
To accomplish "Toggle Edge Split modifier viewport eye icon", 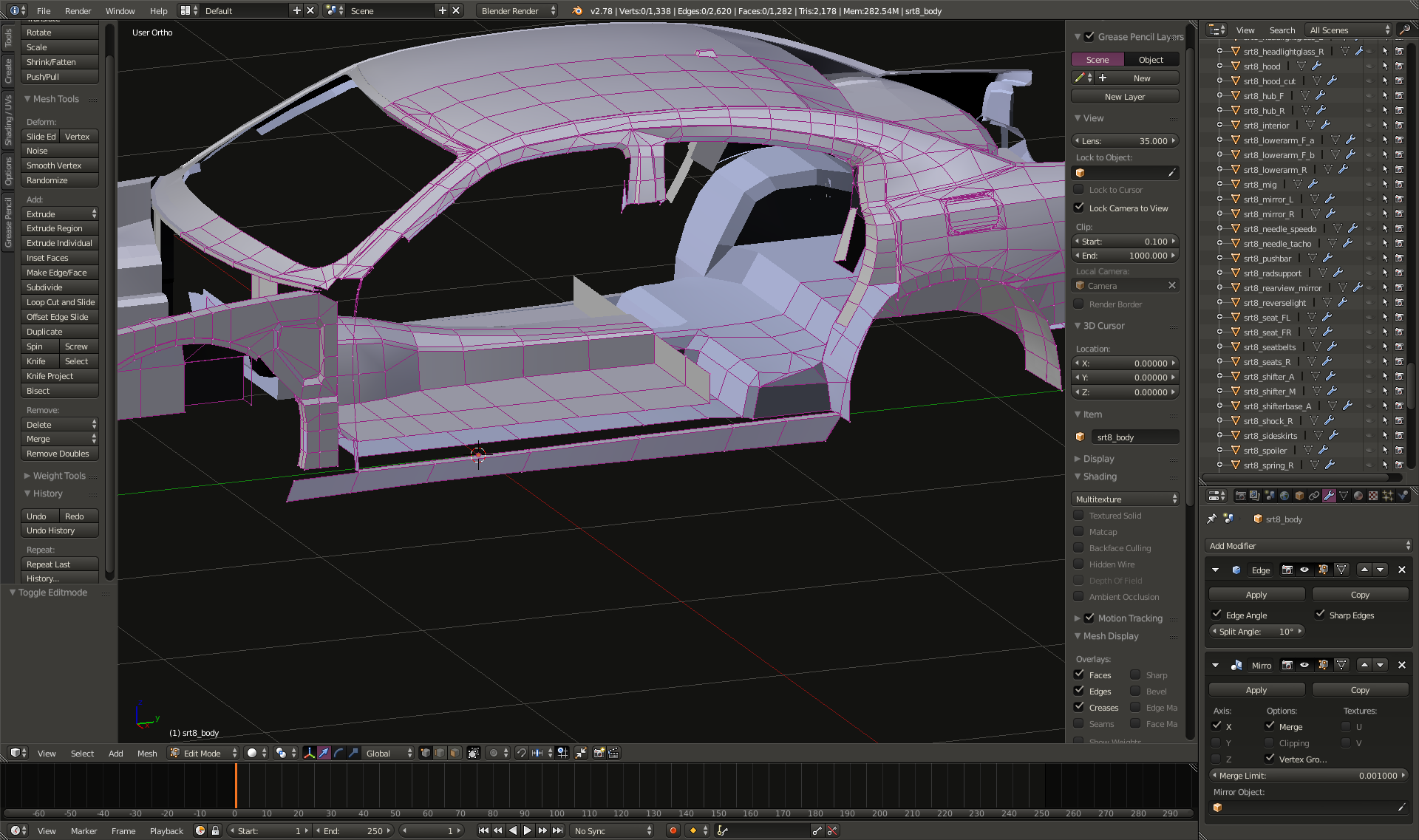I will click(x=1304, y=570).
